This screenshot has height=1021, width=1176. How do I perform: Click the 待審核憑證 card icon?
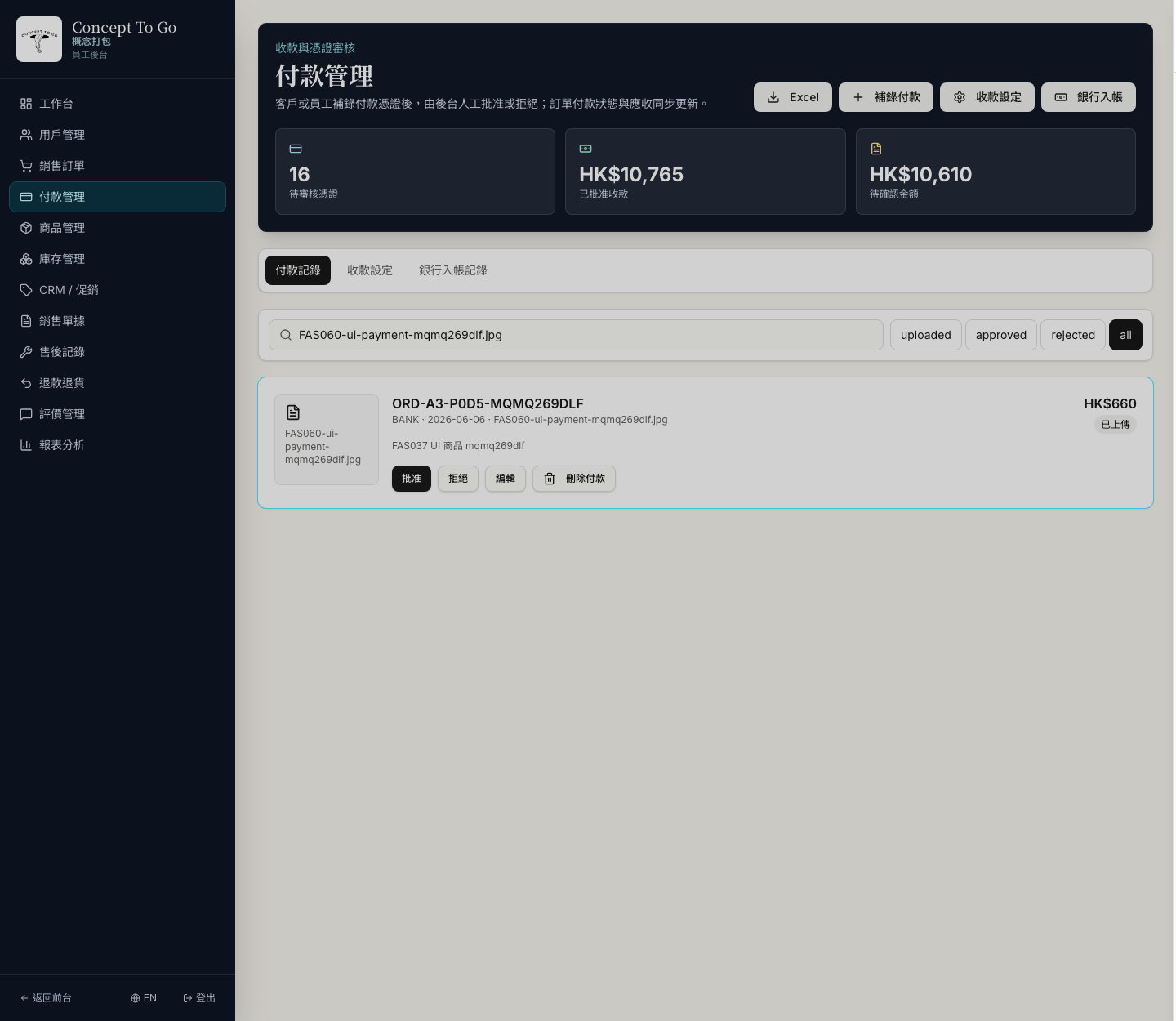(x=296, y=149)
